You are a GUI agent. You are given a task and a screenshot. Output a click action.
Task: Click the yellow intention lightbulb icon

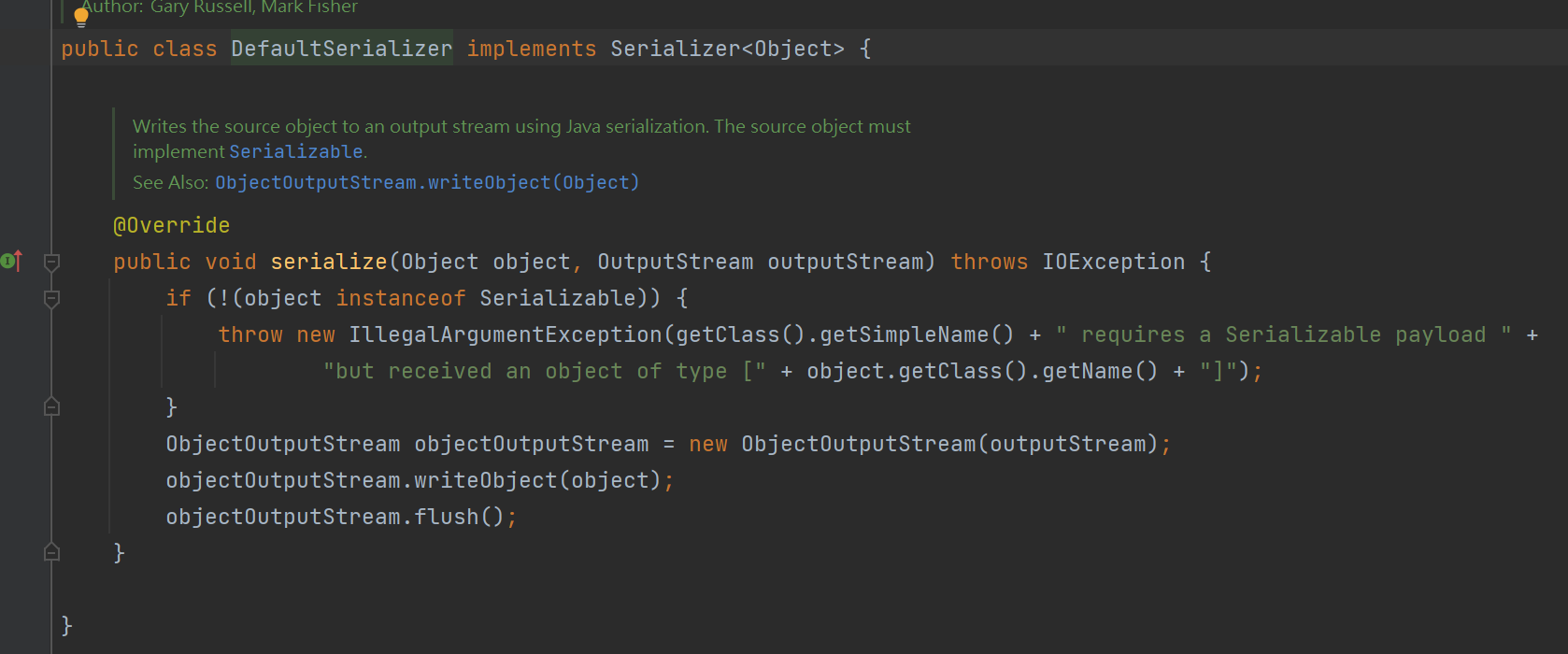coord(81,17)
